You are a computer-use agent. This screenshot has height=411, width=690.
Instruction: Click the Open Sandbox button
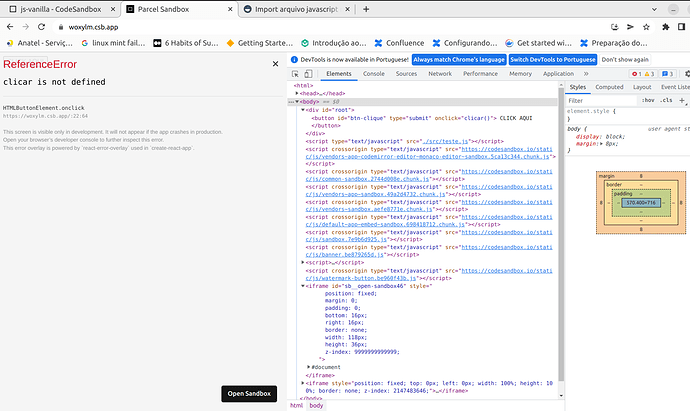tap(249, 393)
